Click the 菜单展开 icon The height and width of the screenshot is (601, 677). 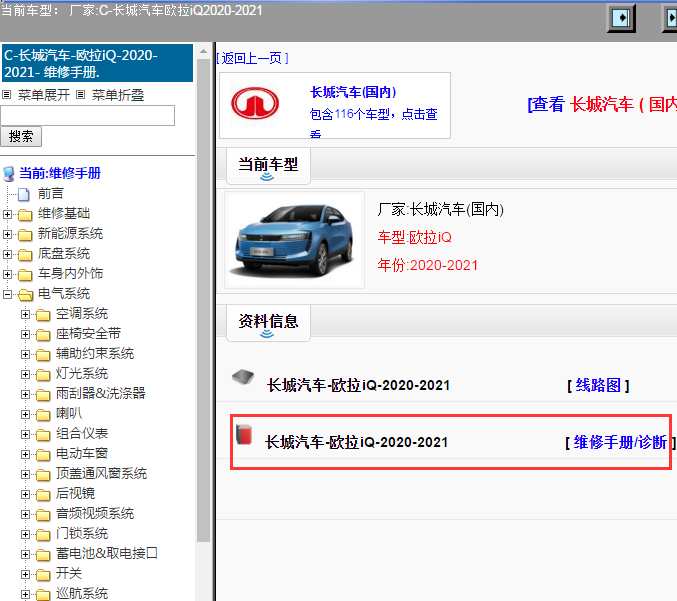(x=6, y=95)
